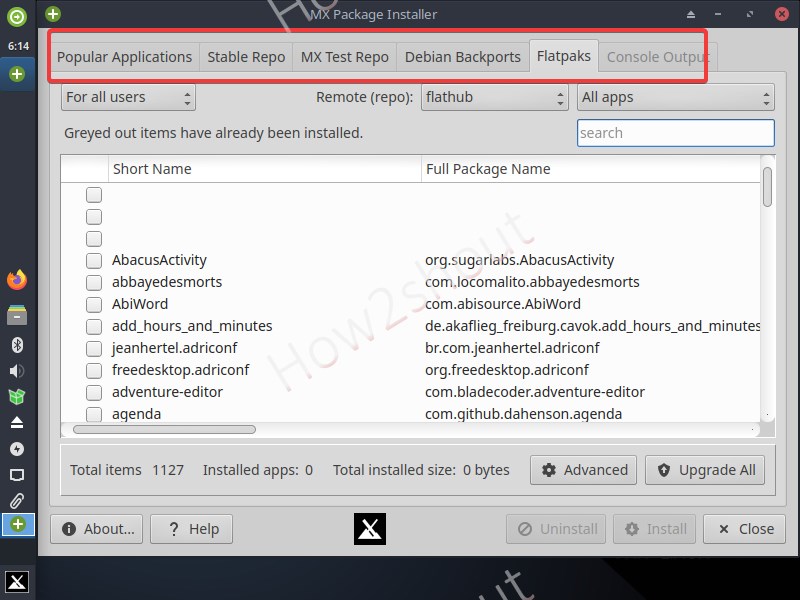Expand the flathub remote repo dropdown
Viewport: 800px width, 600px height.
(493, 98)
